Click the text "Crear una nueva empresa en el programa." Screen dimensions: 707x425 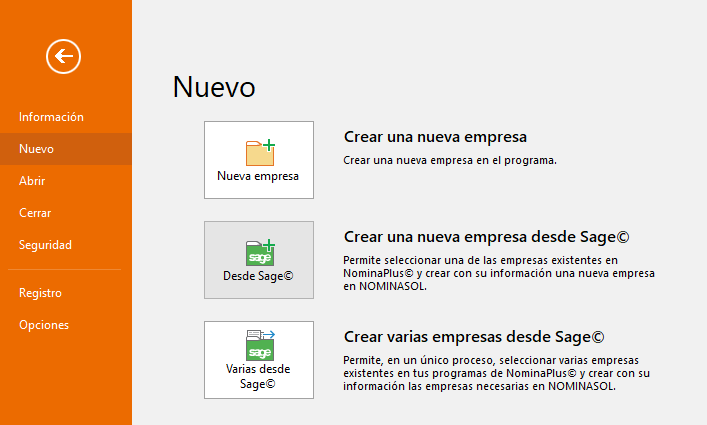(x=450, y=160)
